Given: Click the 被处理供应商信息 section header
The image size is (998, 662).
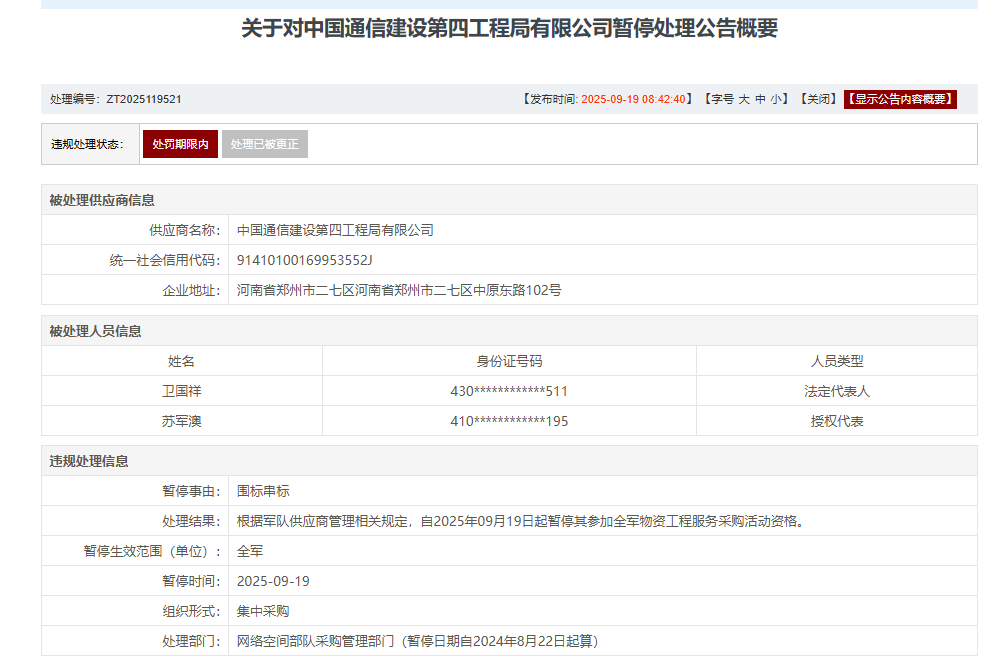Looking at the screenshot, I should [x=102, y=201].
